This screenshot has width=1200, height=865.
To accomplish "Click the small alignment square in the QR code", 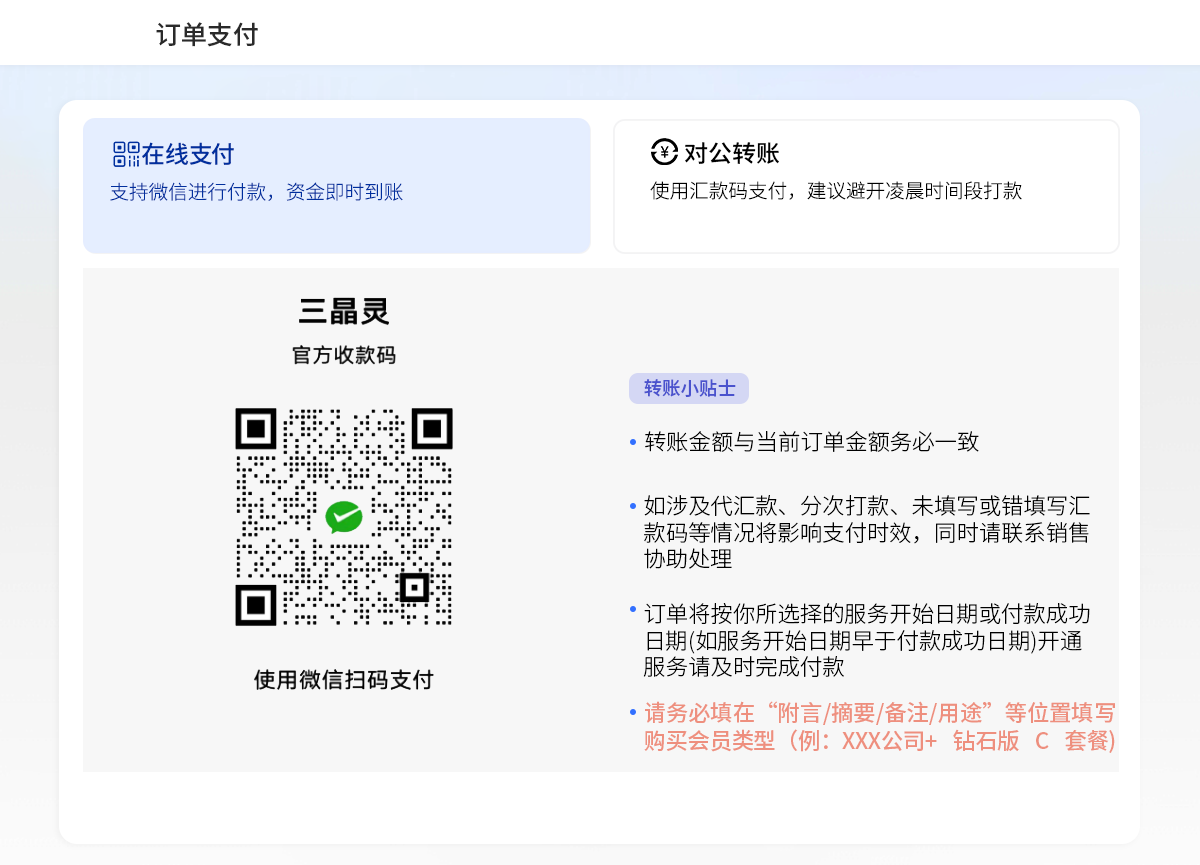I will coord(413,587).
